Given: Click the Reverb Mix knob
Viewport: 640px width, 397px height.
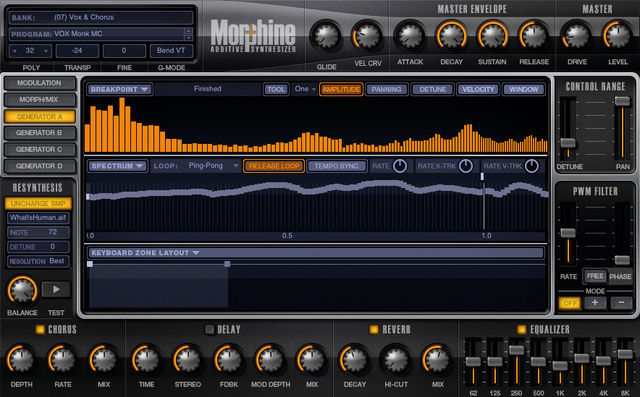Looking at the screenshot, I should (437, 359).
